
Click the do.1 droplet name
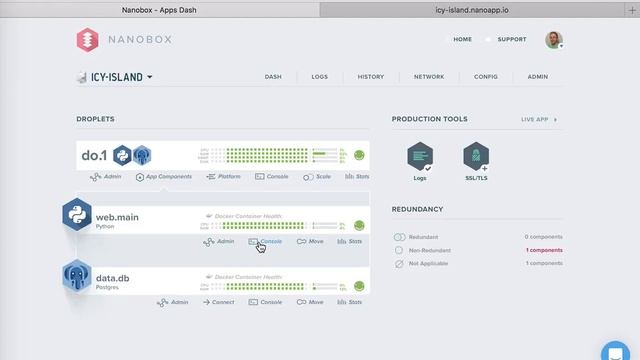pos(94,156)
